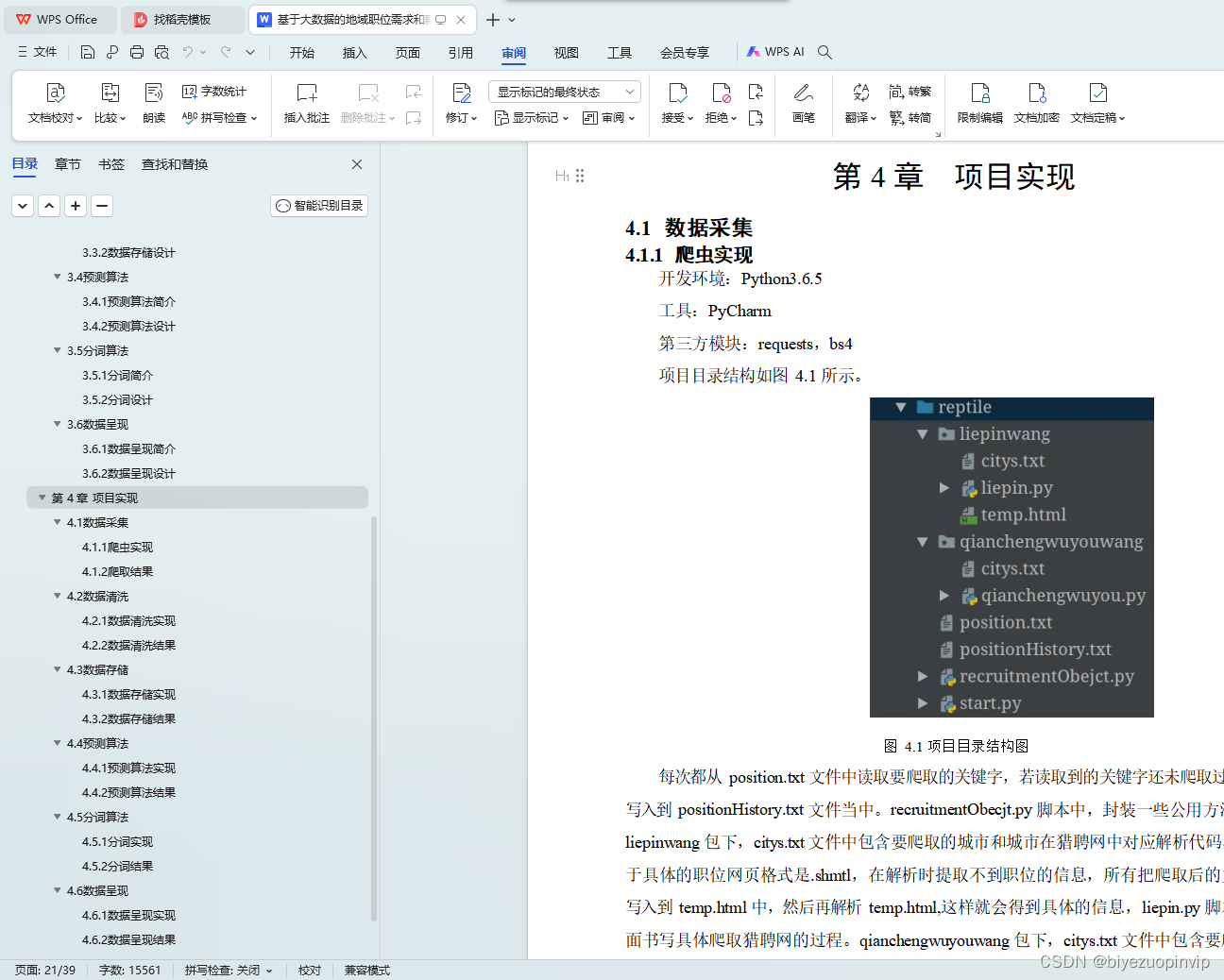1224x980 pixels.
Task: Enable 限制编辑 restricted editing
Action: (x=979, y=104)
